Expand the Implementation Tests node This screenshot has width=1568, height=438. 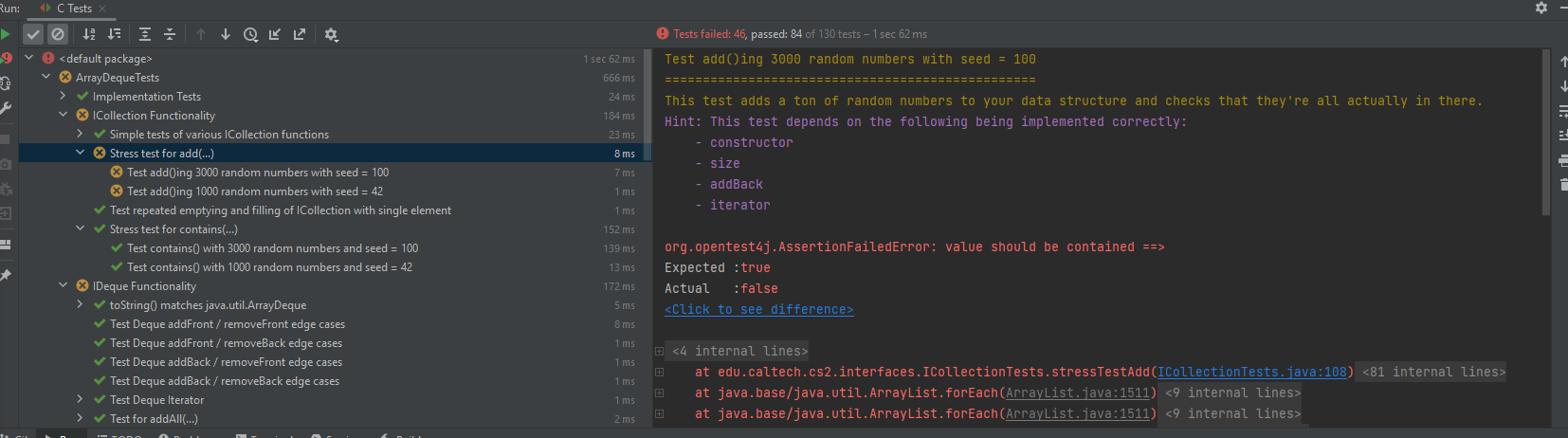64,96
